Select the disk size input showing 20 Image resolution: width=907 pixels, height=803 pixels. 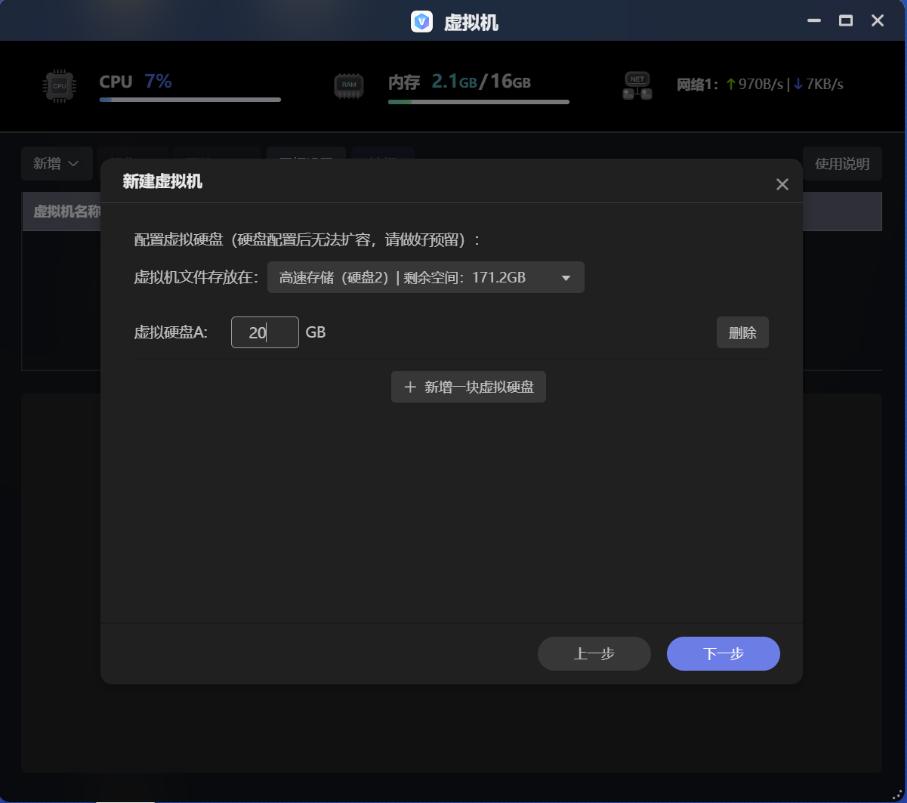click(263, 332)
